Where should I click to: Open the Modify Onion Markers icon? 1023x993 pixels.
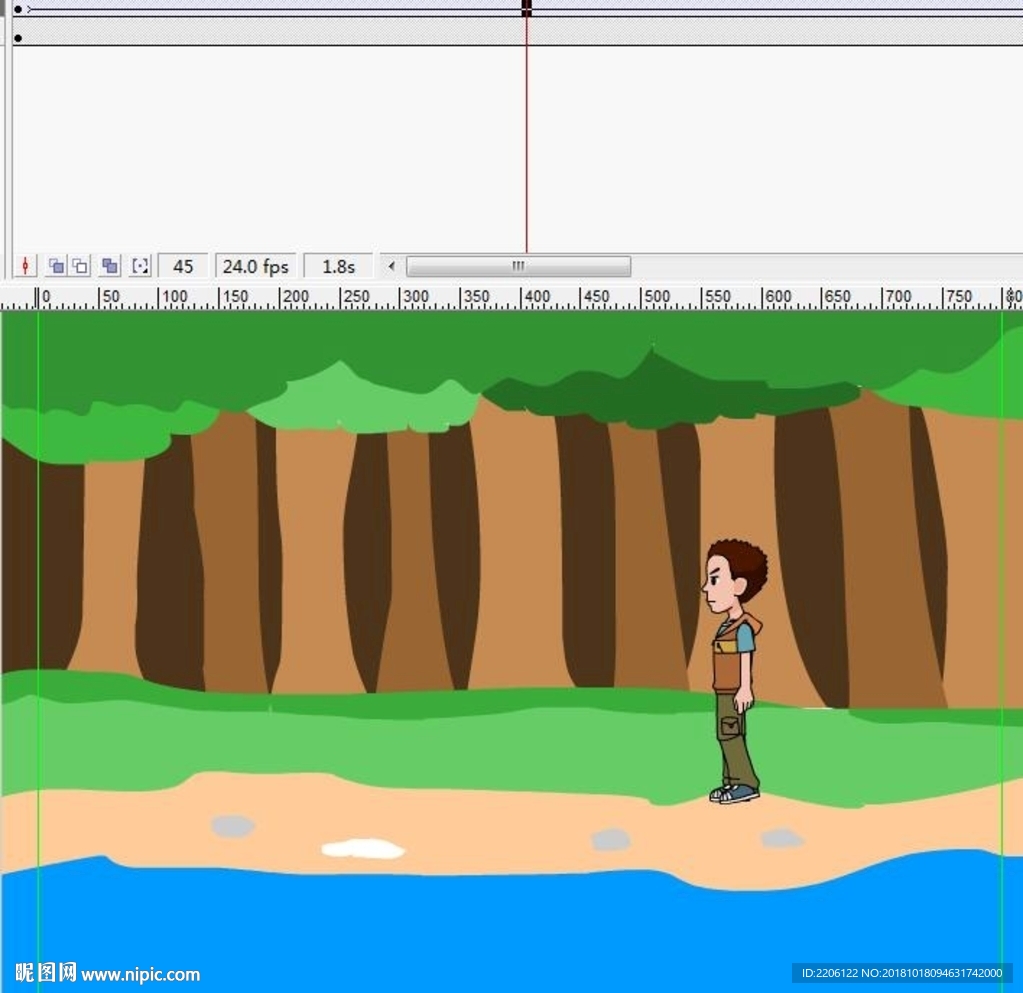pos(140,266)
